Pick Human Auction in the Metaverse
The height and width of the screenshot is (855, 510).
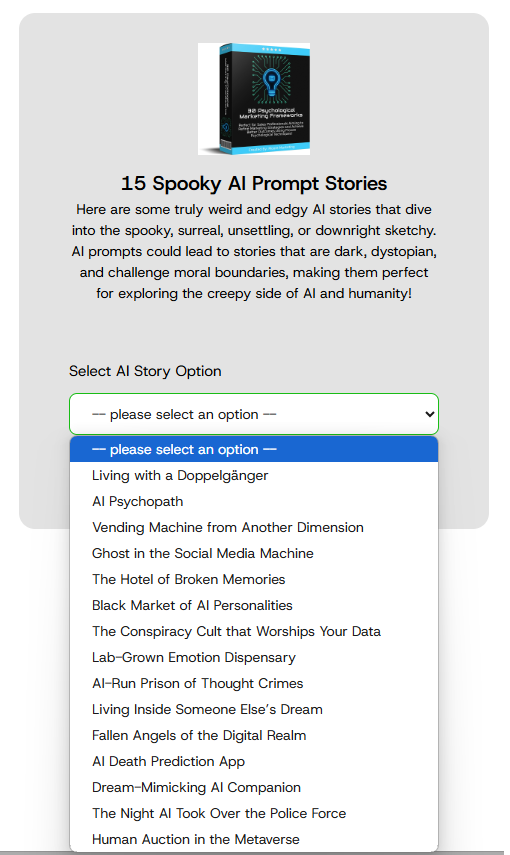pos(254,839)
